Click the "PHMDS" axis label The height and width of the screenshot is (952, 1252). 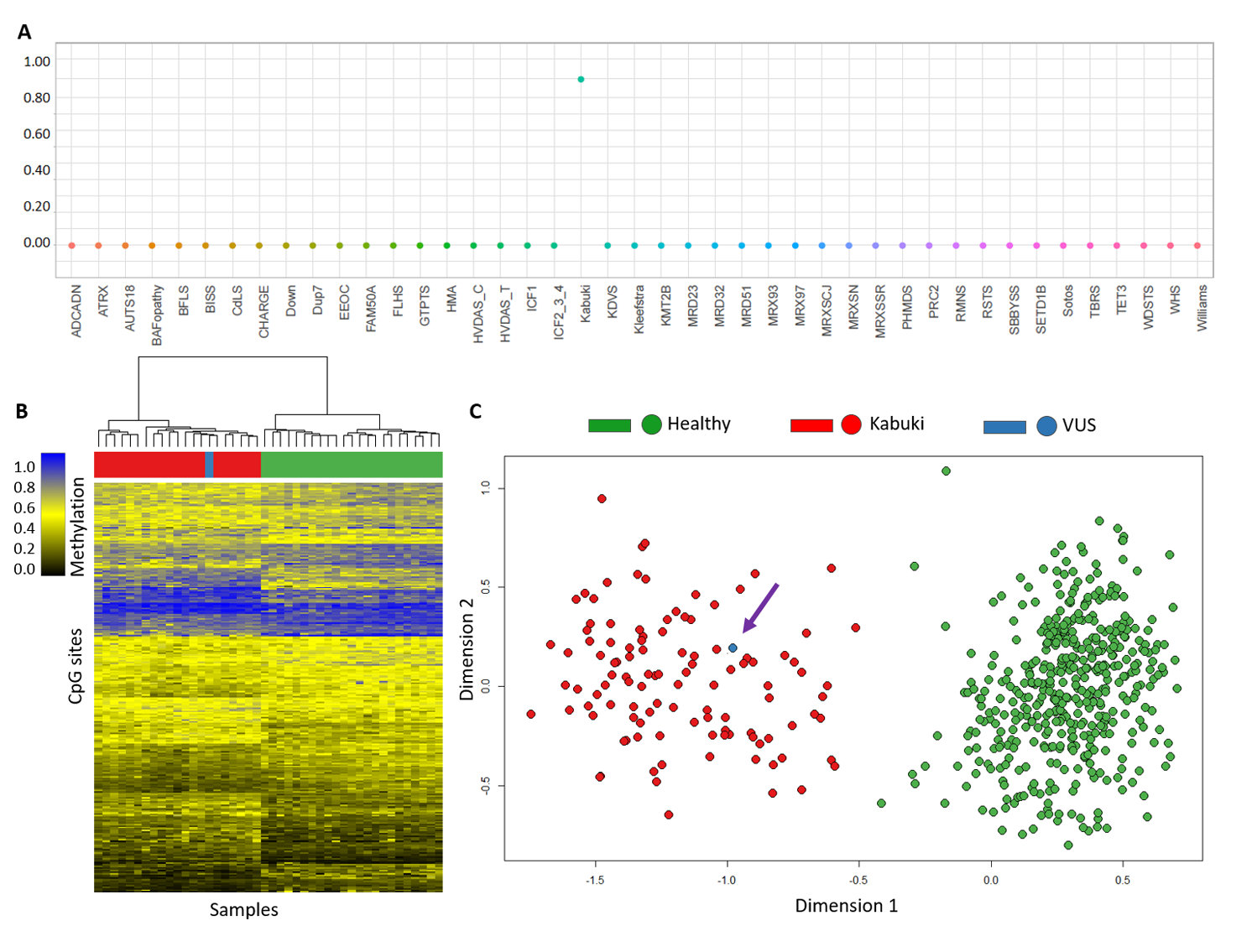(x=907, y=307)
